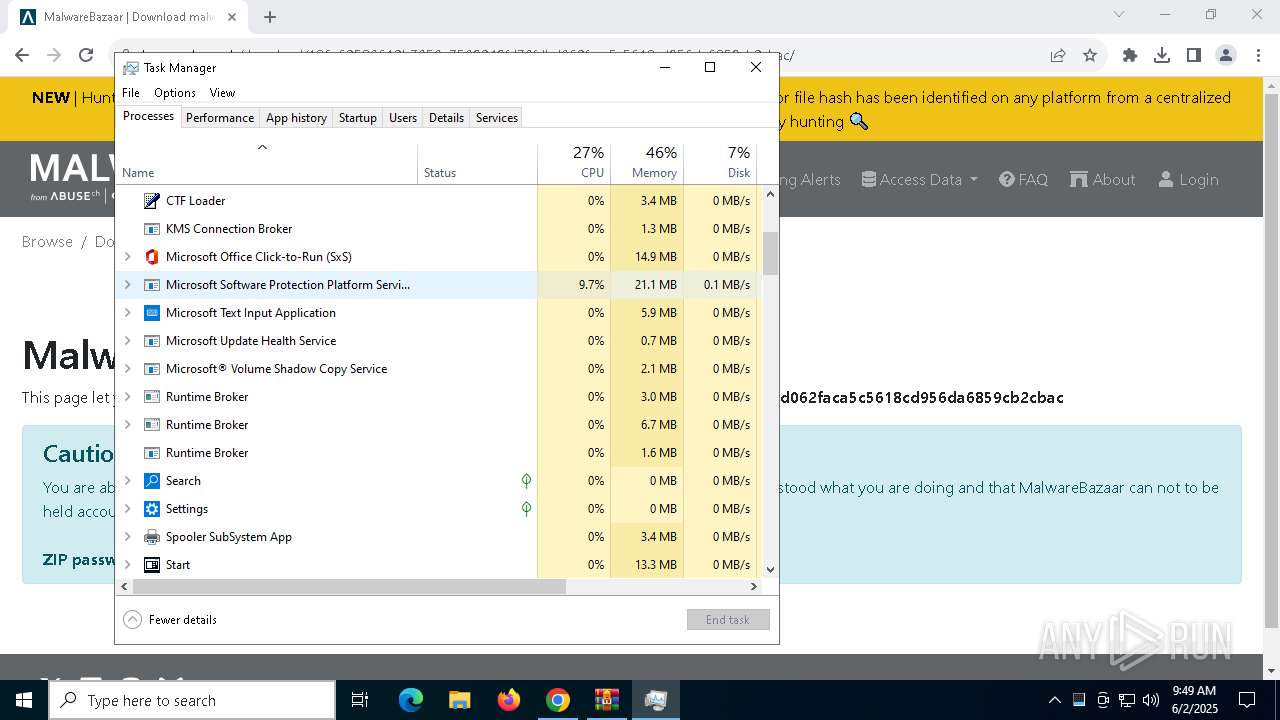The height and width of the screenshot is (720, 1280).
Task: Click the Microsoft Update Health Service icon
Action: click(x=152, y=341)
